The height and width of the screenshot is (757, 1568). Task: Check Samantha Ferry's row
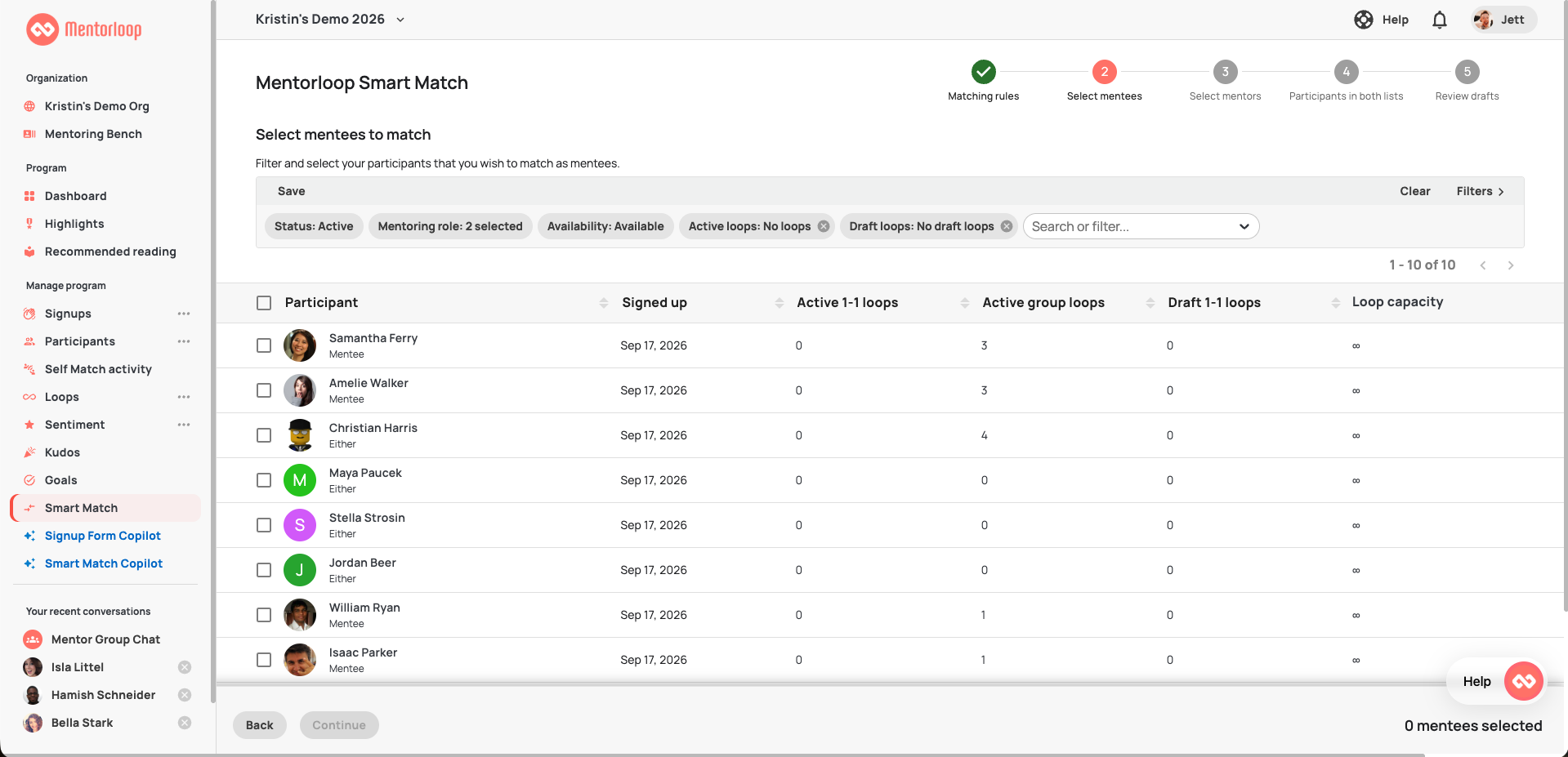click(264, 345)
